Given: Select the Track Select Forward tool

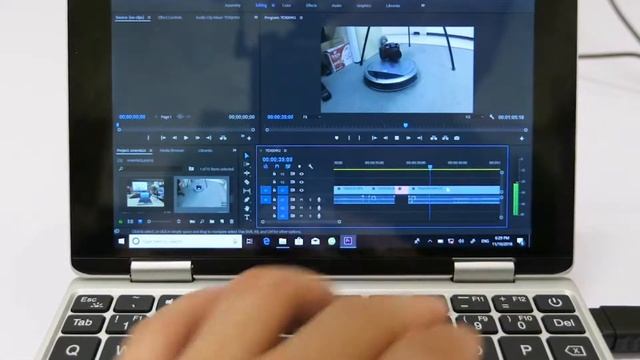Looking at the screenshot, I should tap(247, 164).
